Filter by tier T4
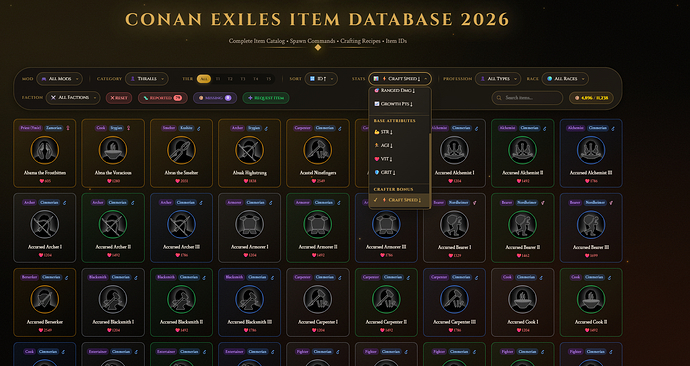690x366 pixels. (x=256, y=79)
